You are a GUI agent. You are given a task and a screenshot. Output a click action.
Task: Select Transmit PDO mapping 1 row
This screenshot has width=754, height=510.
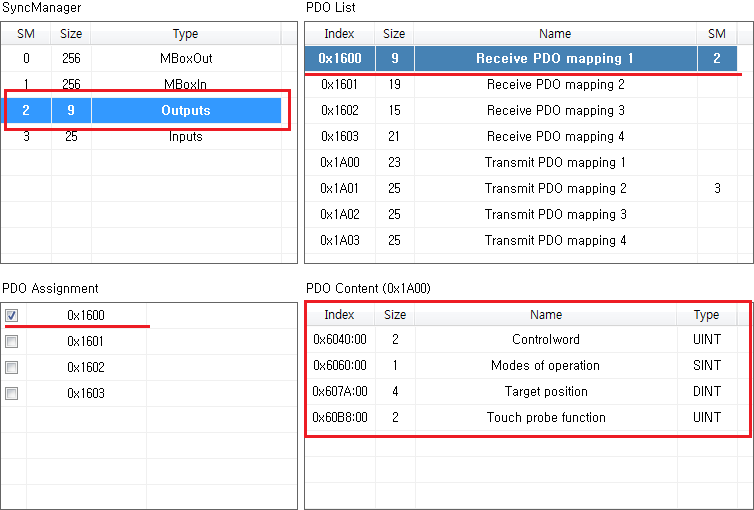(555, 162)
